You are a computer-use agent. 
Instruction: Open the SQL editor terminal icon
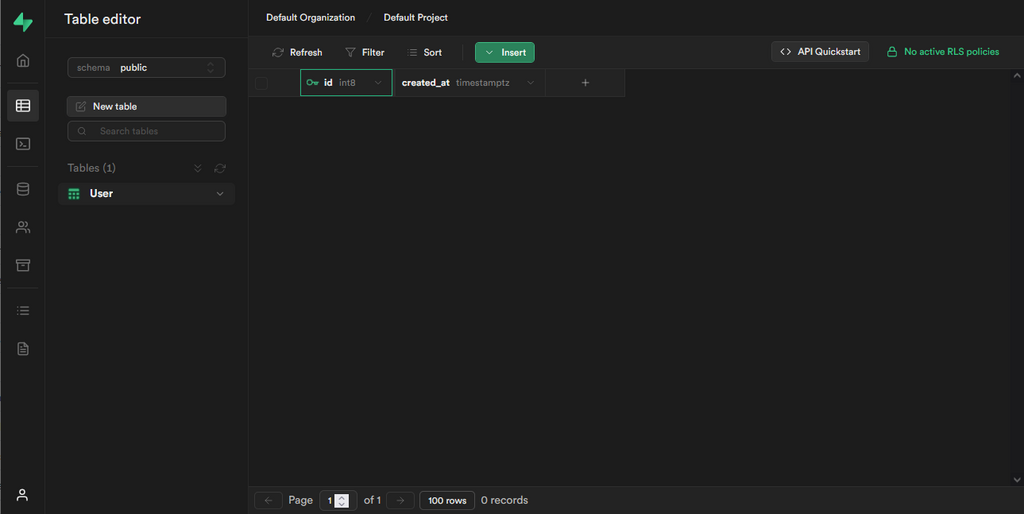point(23,144)
